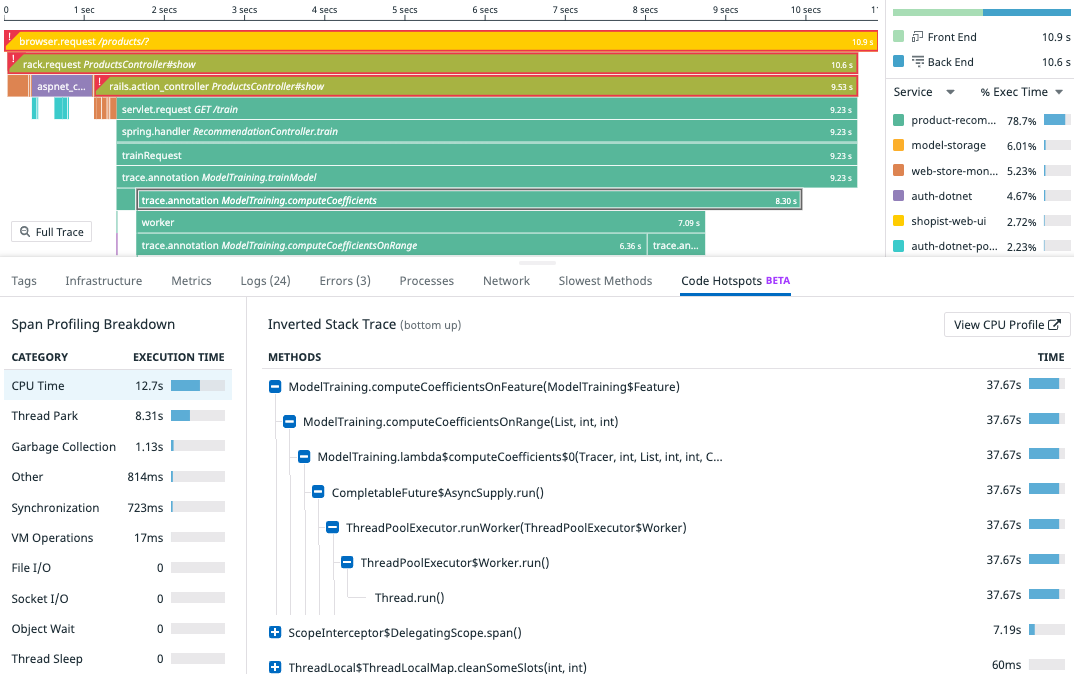Collapse ModelTraining.computeCoefficientsOnFeature method row

coord(275,387)
